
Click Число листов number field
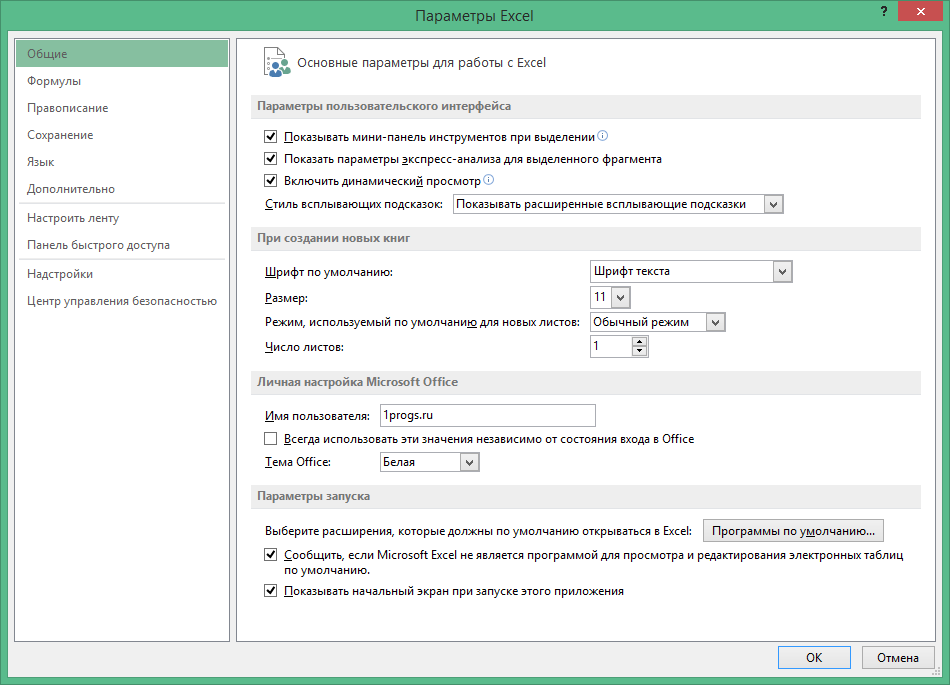(x=611, y=346)
